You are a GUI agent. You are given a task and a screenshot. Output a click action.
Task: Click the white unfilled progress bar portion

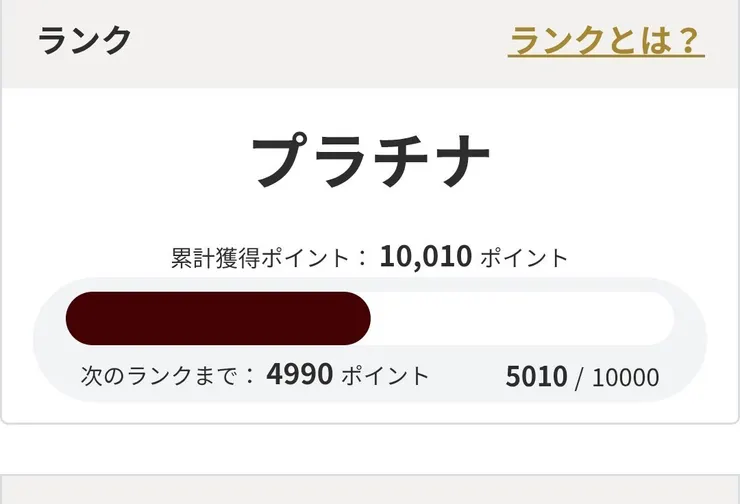pyautogui.click(x=520, y=318)
